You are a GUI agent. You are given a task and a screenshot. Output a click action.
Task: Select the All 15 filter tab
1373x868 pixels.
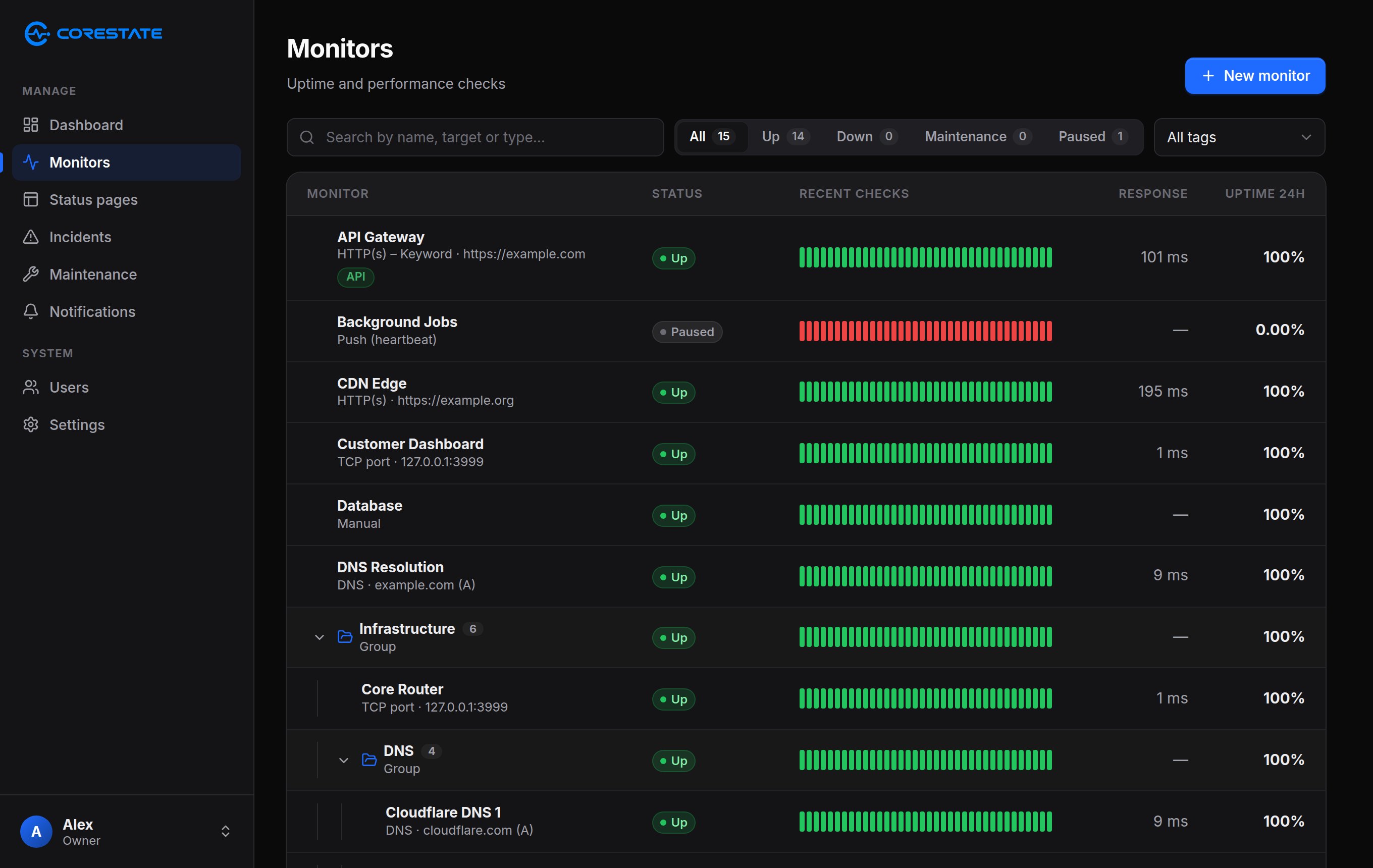(712, 137)
